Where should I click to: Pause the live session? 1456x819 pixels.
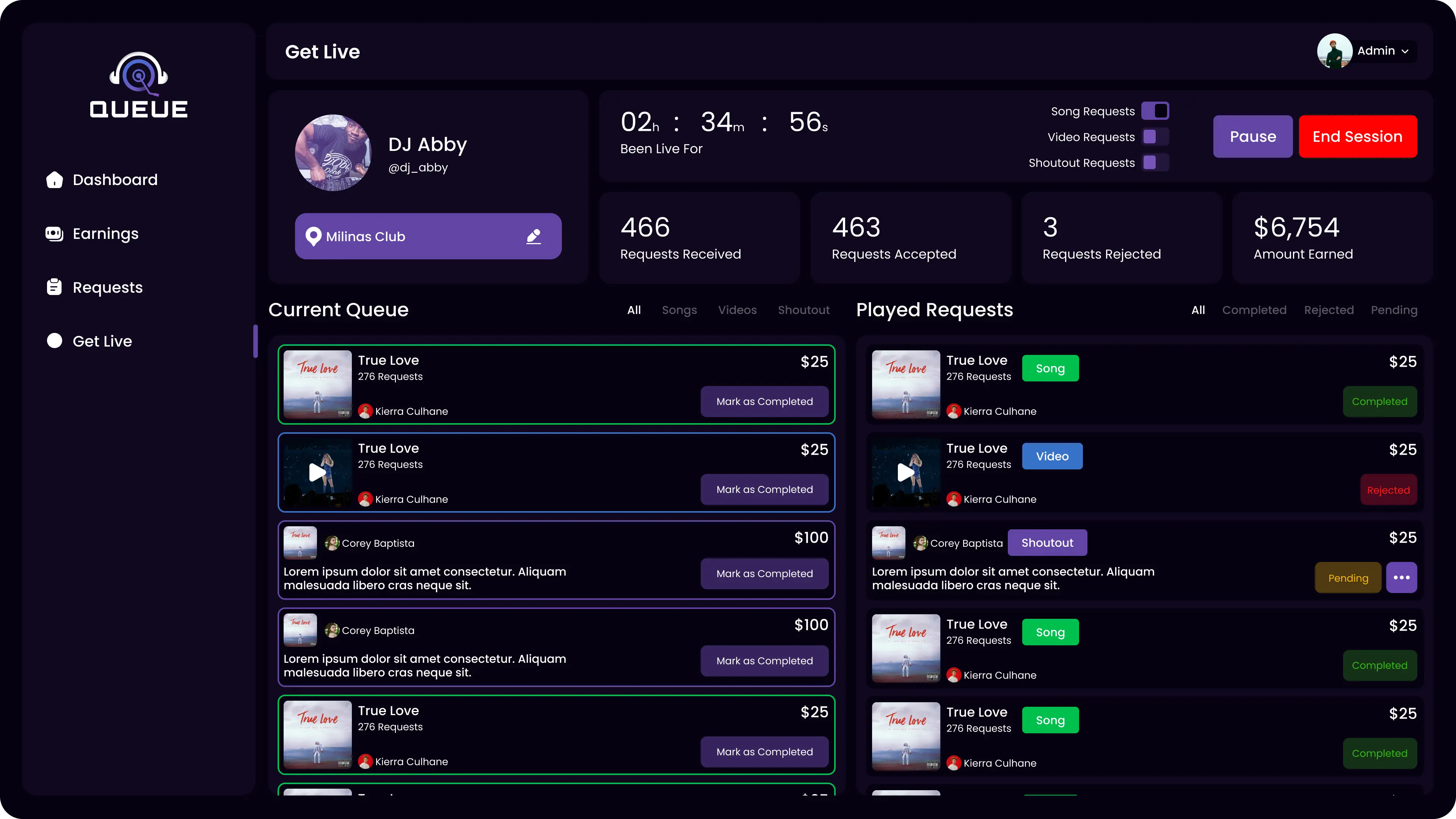tap(1253, 136)
